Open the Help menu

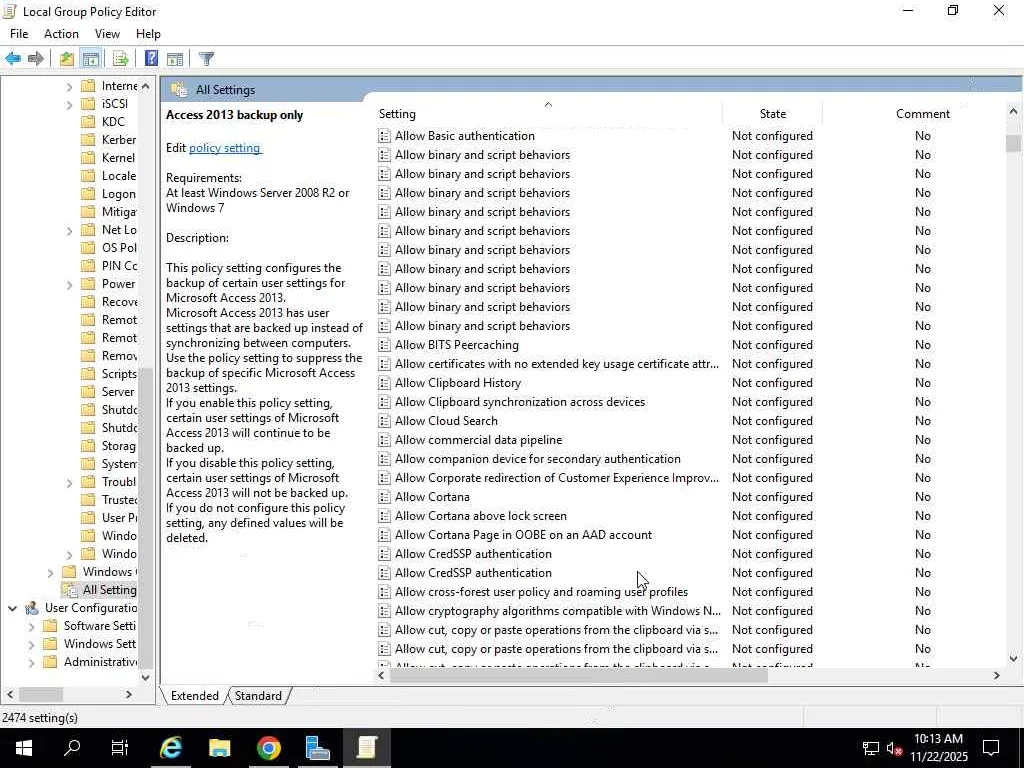148,34
